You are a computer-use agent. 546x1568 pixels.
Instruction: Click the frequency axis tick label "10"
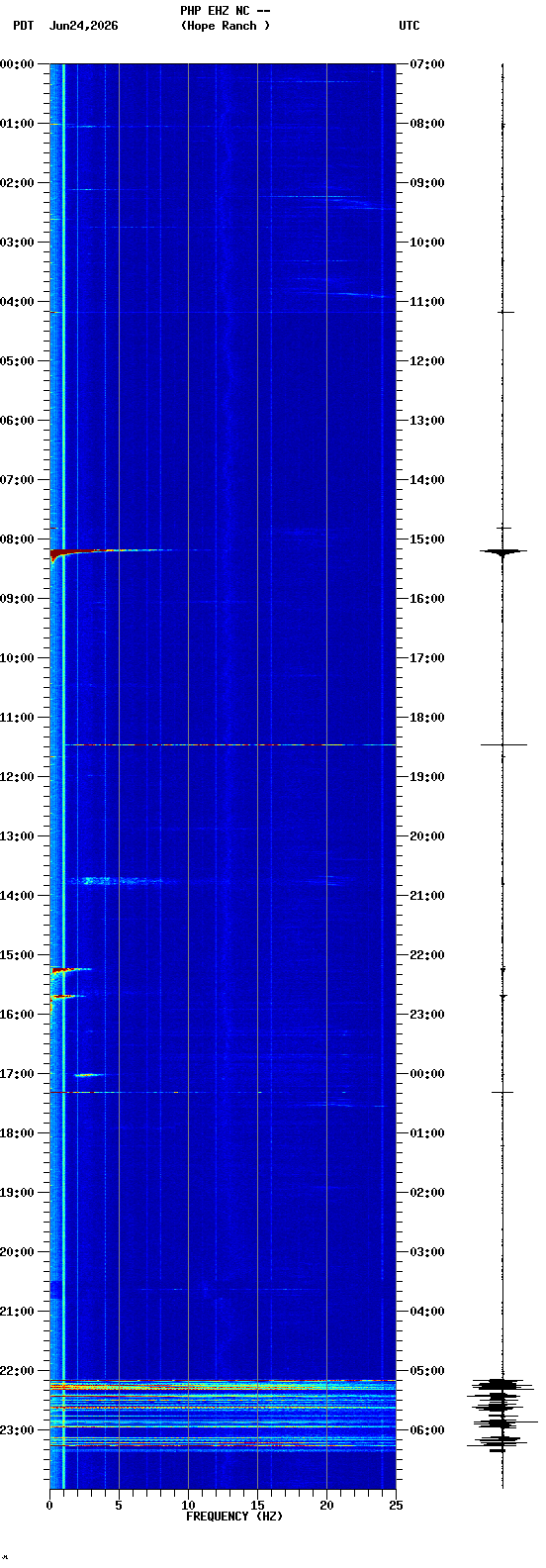click(x=188, y=1506)
